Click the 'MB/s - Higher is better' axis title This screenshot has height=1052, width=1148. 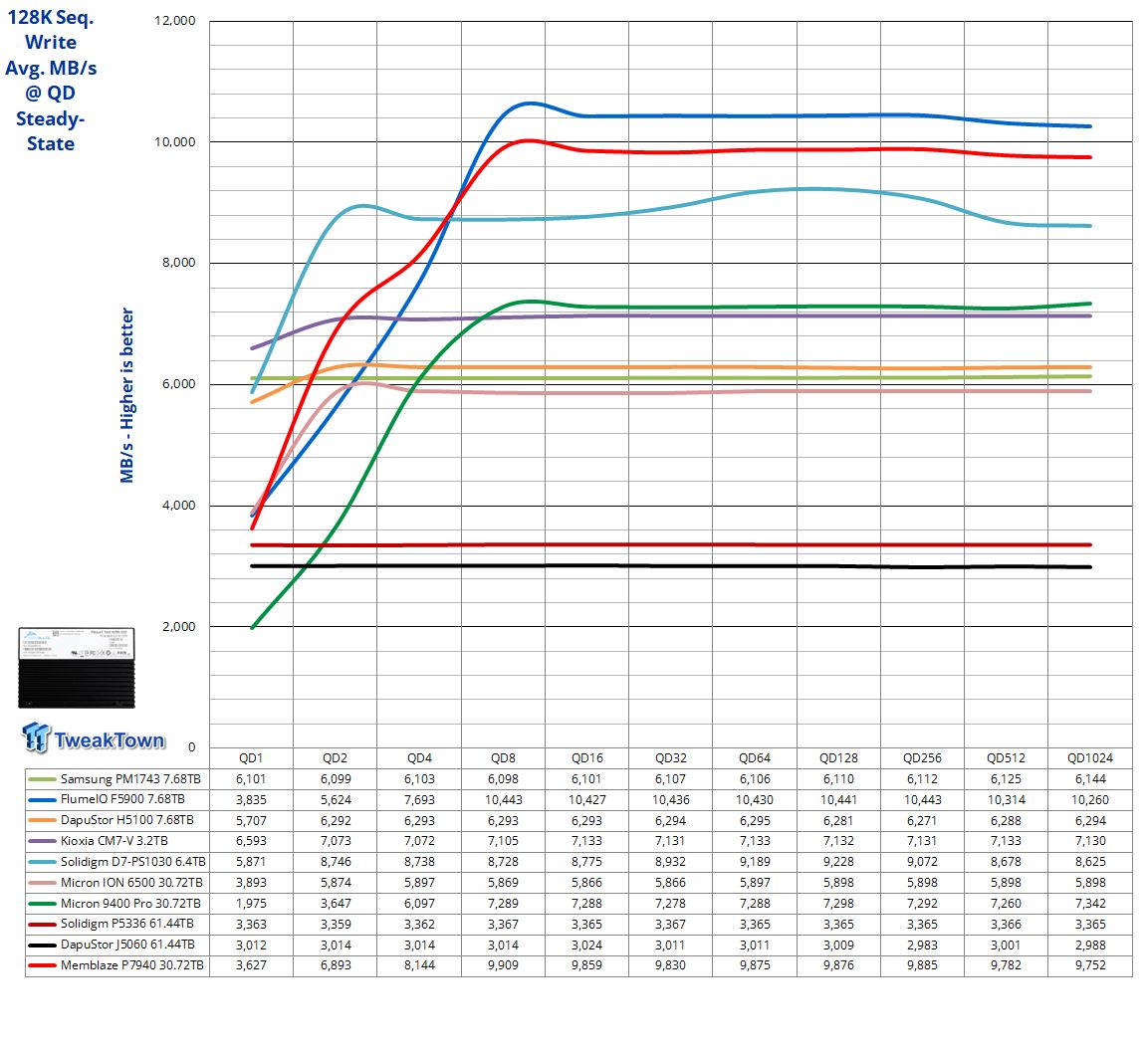[x=126, y=395]
